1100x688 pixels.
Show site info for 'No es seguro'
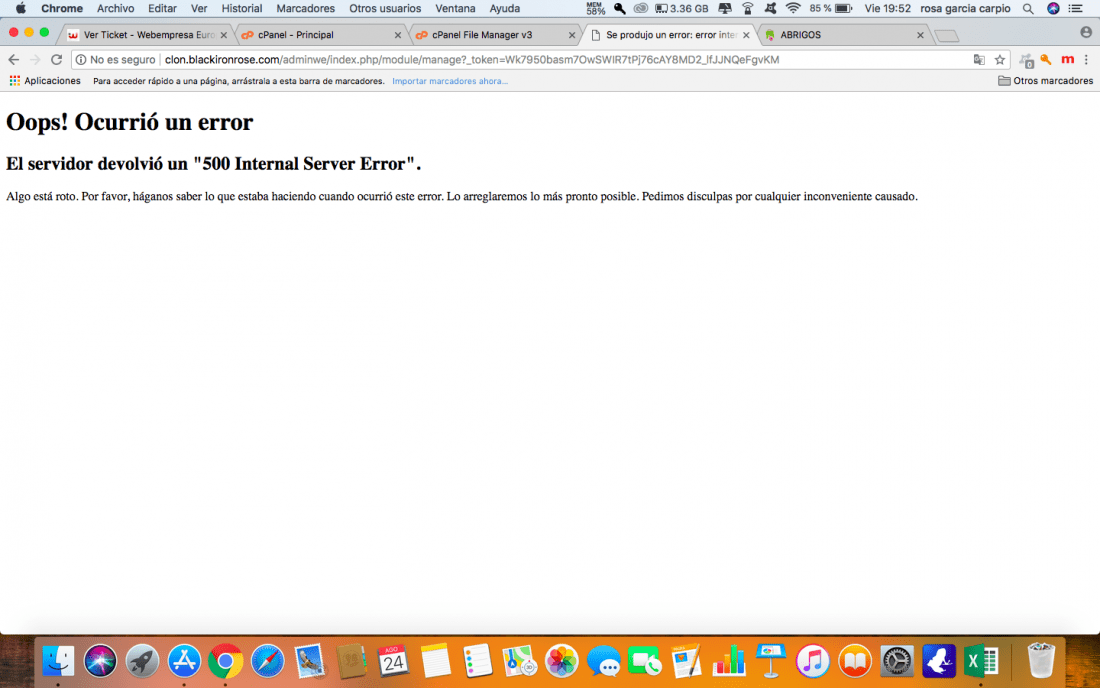[x=116, y=60]
